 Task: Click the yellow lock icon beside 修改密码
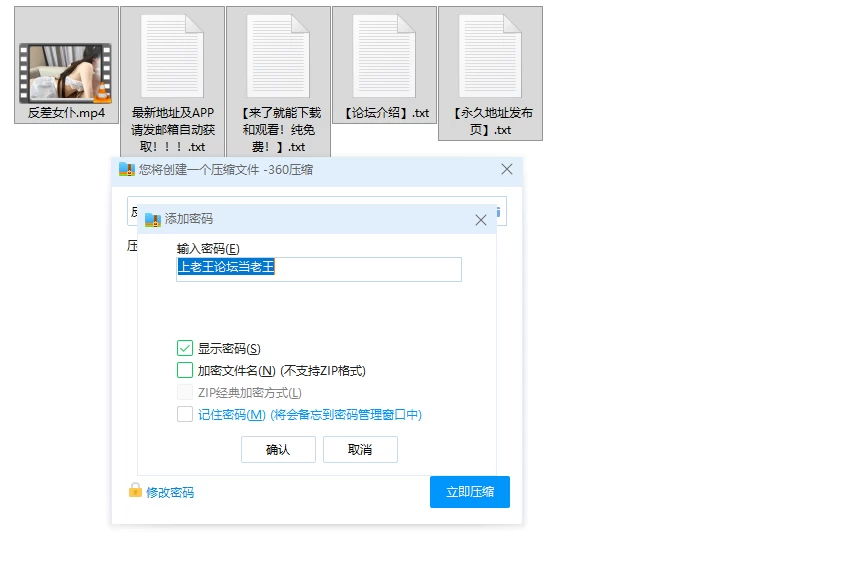pyautogui.click(x=135, y=490)
